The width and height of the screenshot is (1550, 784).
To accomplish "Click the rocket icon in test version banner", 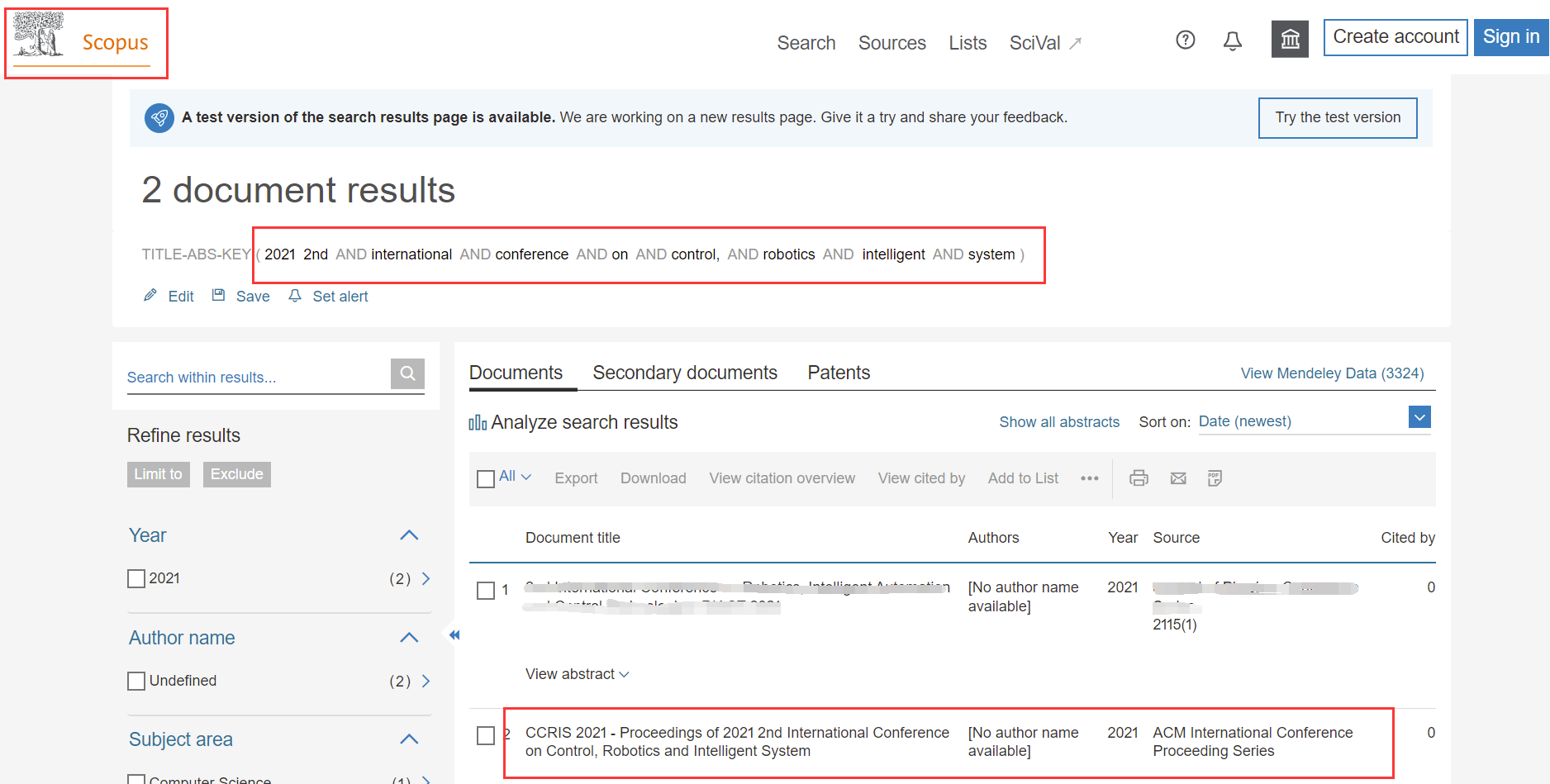I will (x=159, y=117).
